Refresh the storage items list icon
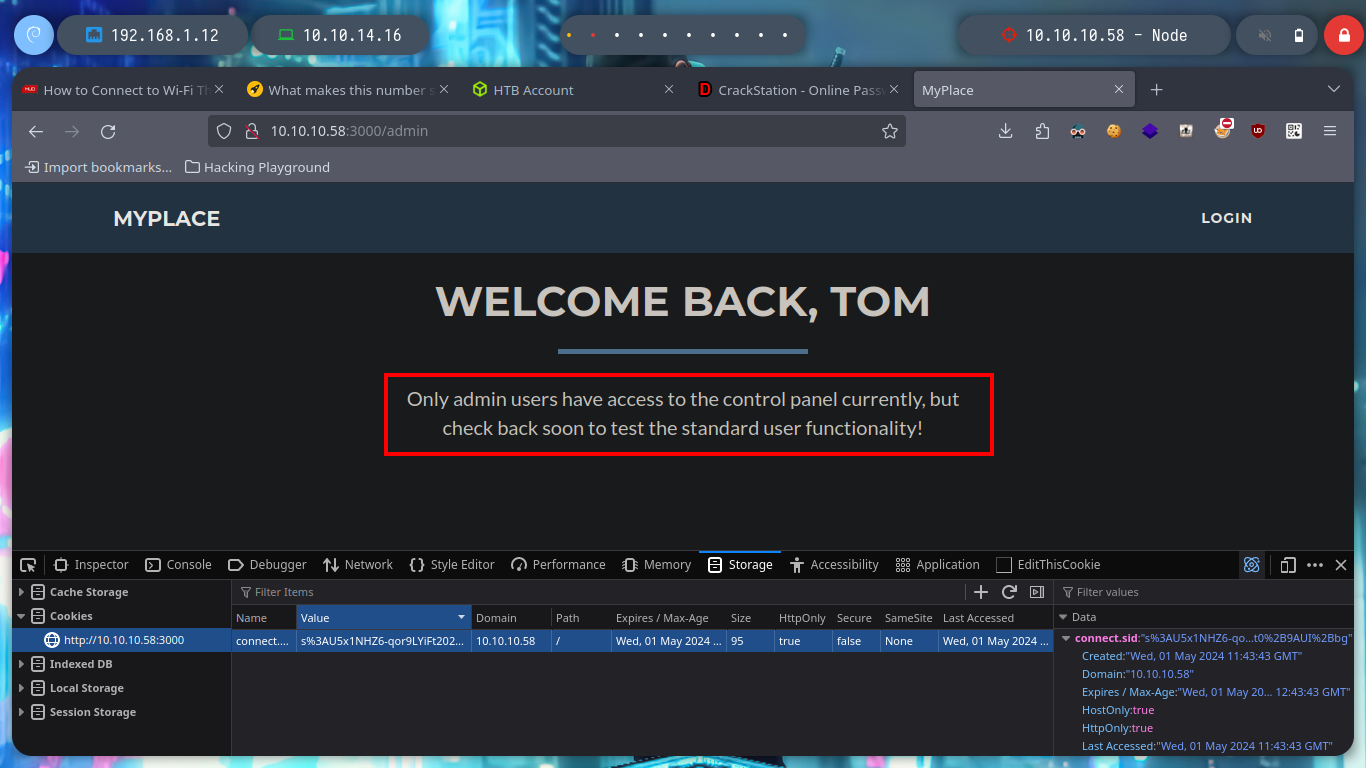The height and width of the screenshot is (768, 1366). tap(1009, 592)
